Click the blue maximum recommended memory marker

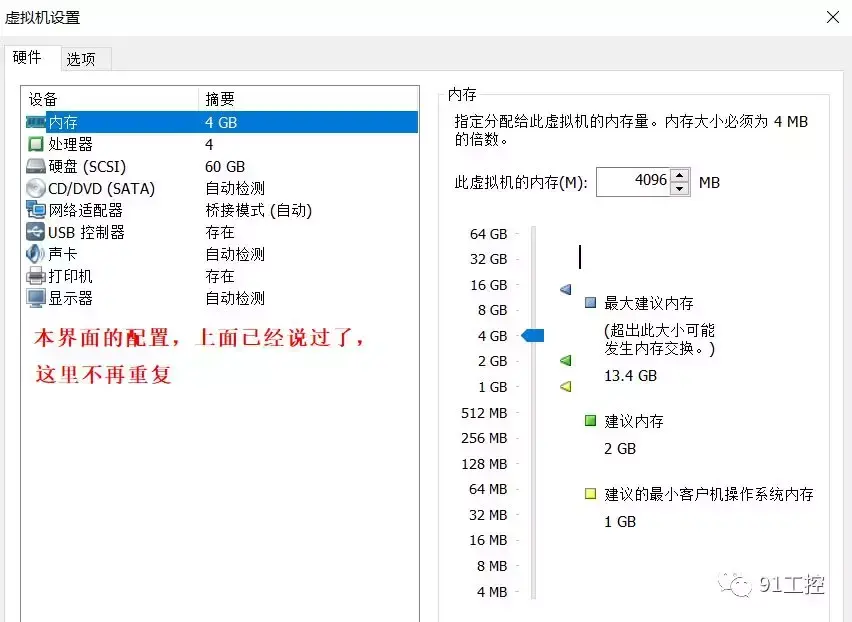tap(566, 289)
